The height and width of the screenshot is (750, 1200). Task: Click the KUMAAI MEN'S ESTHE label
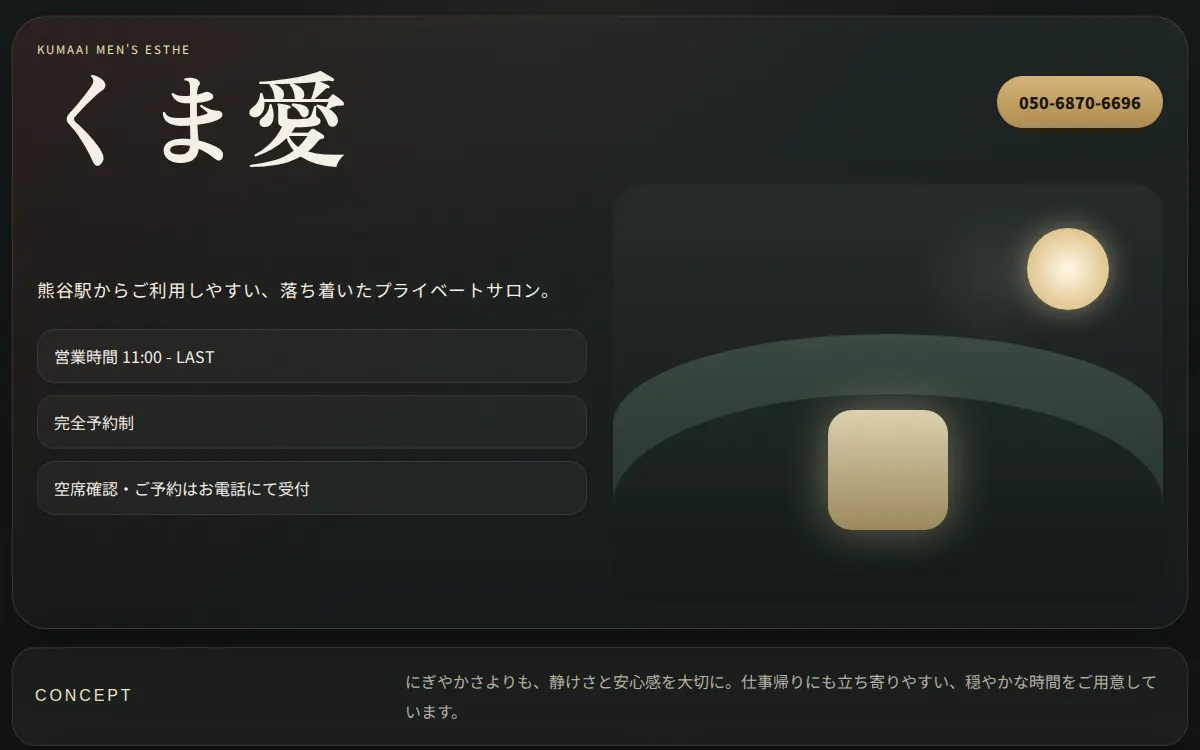113,50
